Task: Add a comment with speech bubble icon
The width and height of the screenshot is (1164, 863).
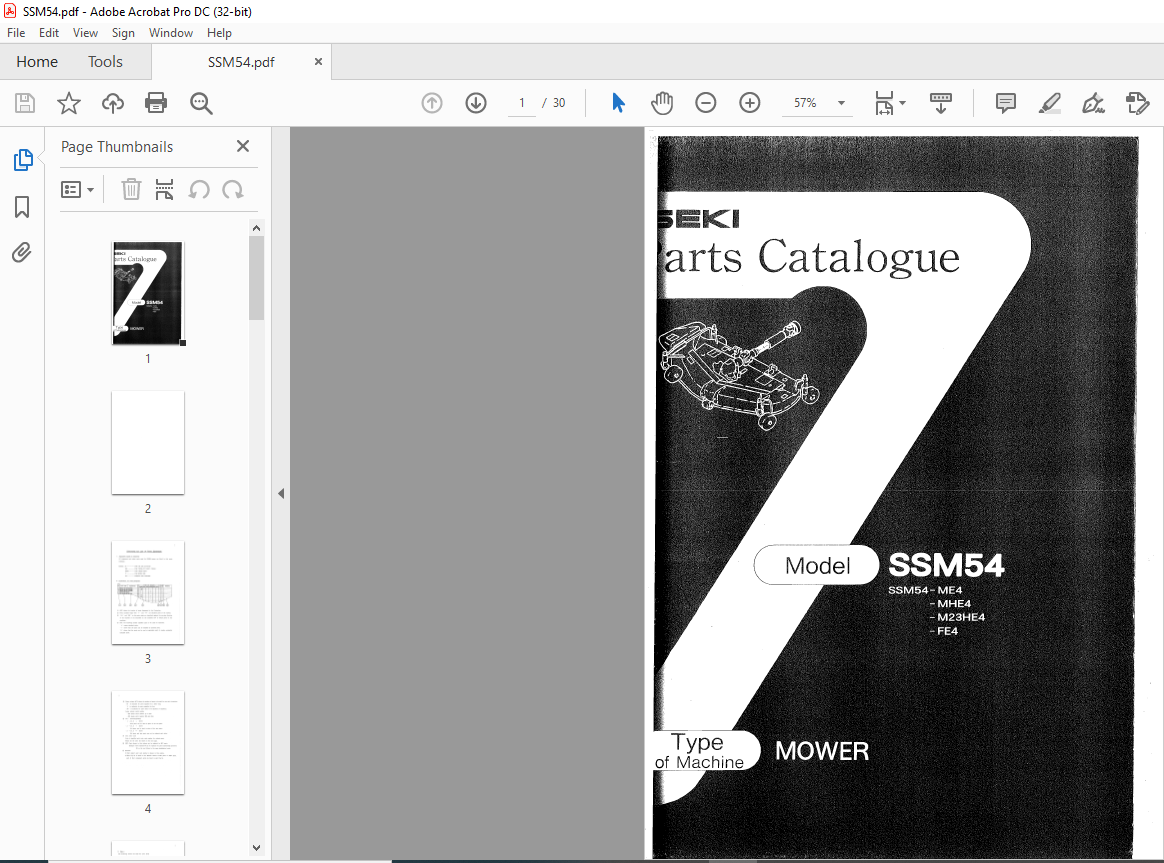Action: [1006, 103]
